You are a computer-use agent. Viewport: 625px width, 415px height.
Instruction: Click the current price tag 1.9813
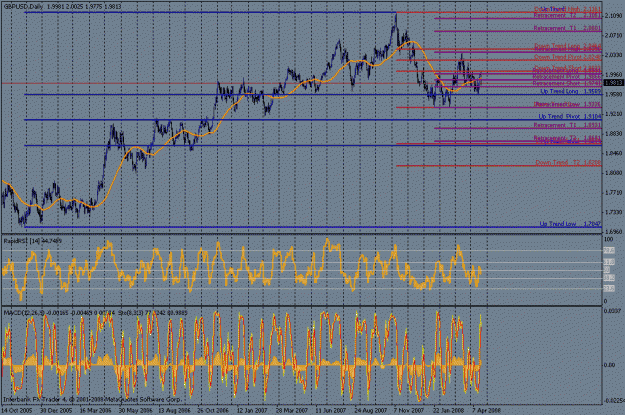click(x=613, y=83)
